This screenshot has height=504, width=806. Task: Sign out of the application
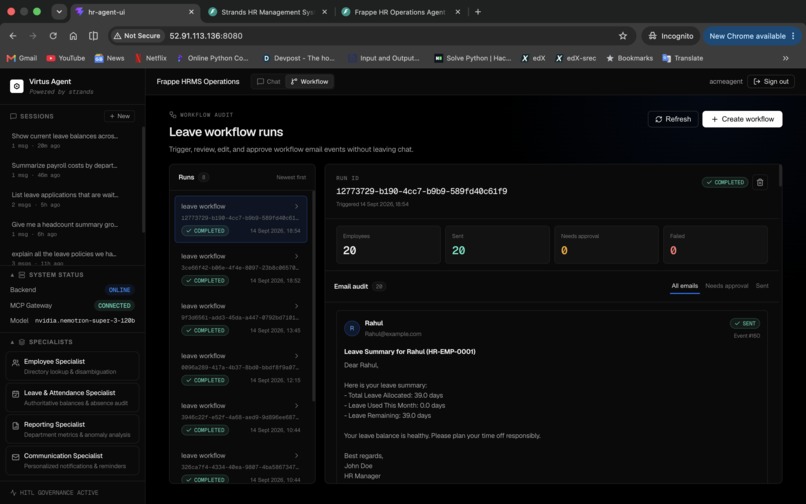[771, 81]
